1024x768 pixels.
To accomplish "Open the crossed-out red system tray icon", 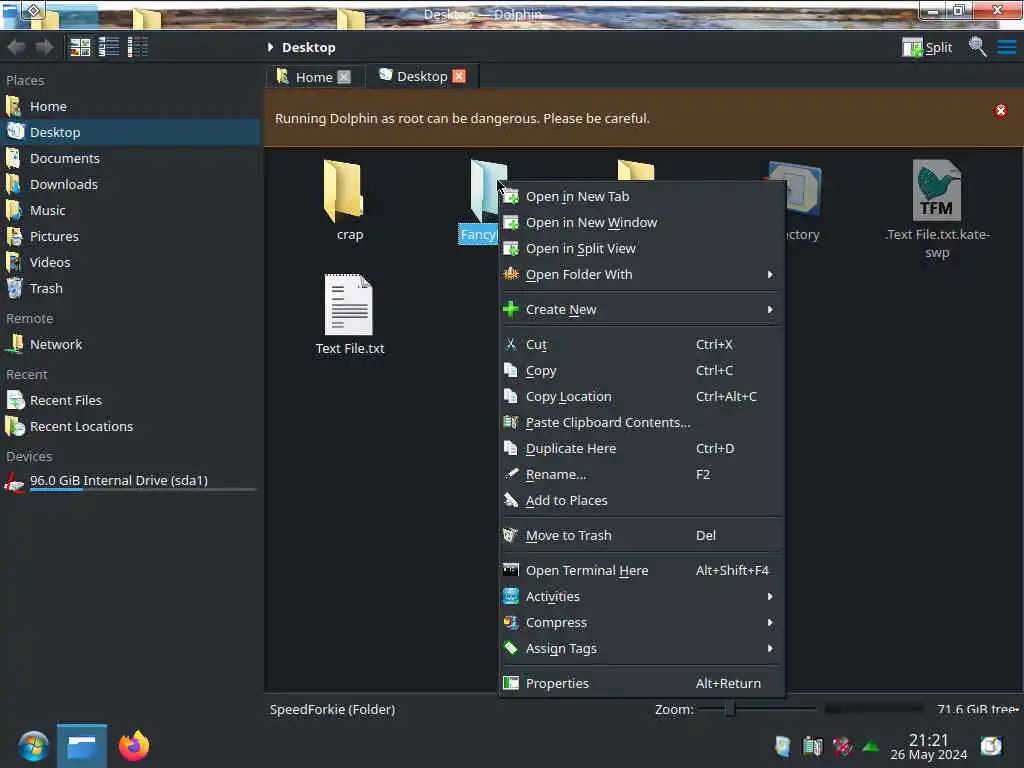I will click(x=842, y=746).
